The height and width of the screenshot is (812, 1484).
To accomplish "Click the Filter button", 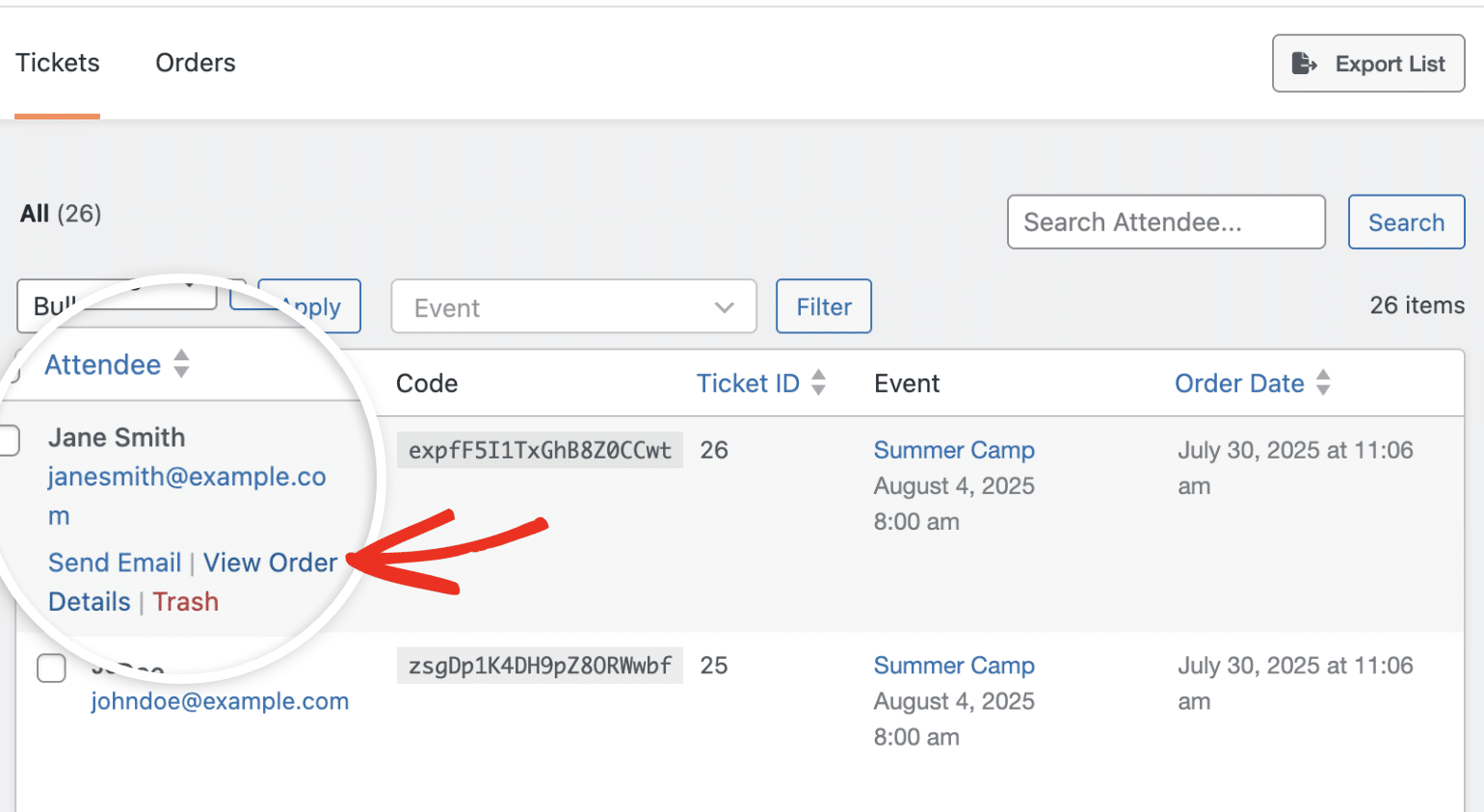I will coord(824,306).
